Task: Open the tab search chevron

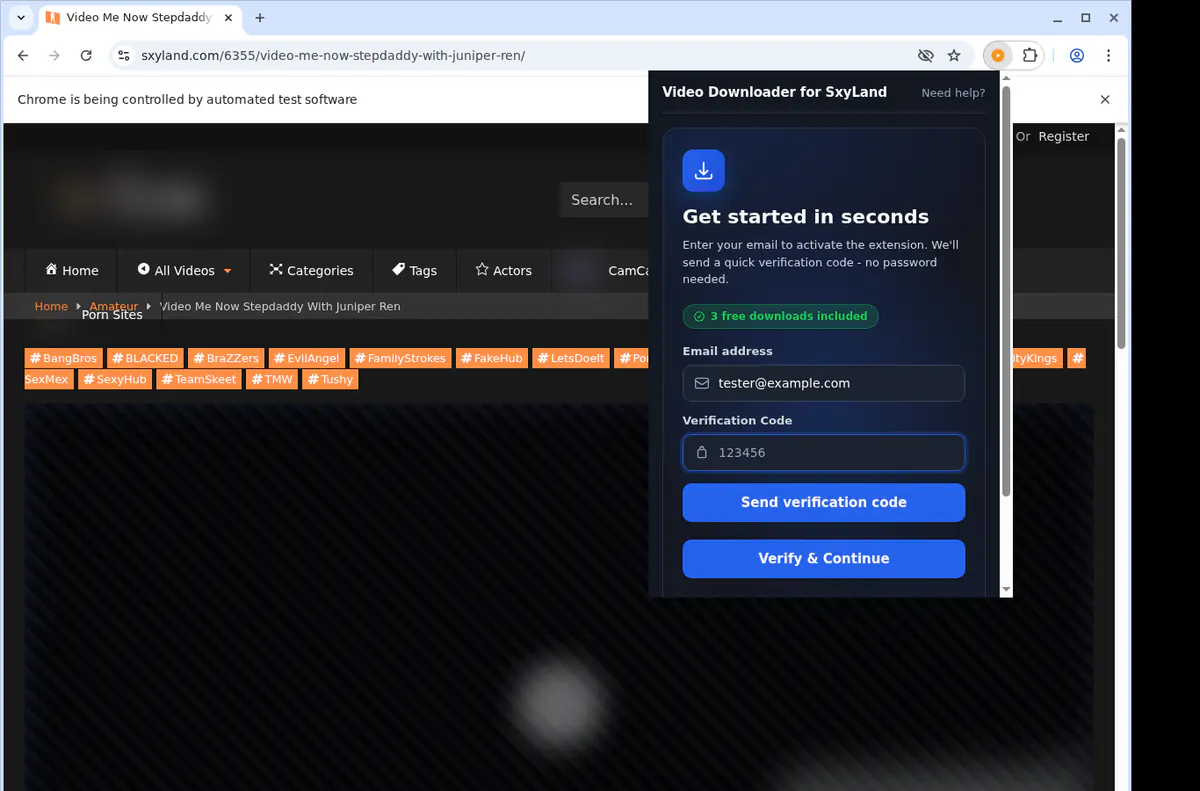Action: pyautogui.click(x=21, y=18)
